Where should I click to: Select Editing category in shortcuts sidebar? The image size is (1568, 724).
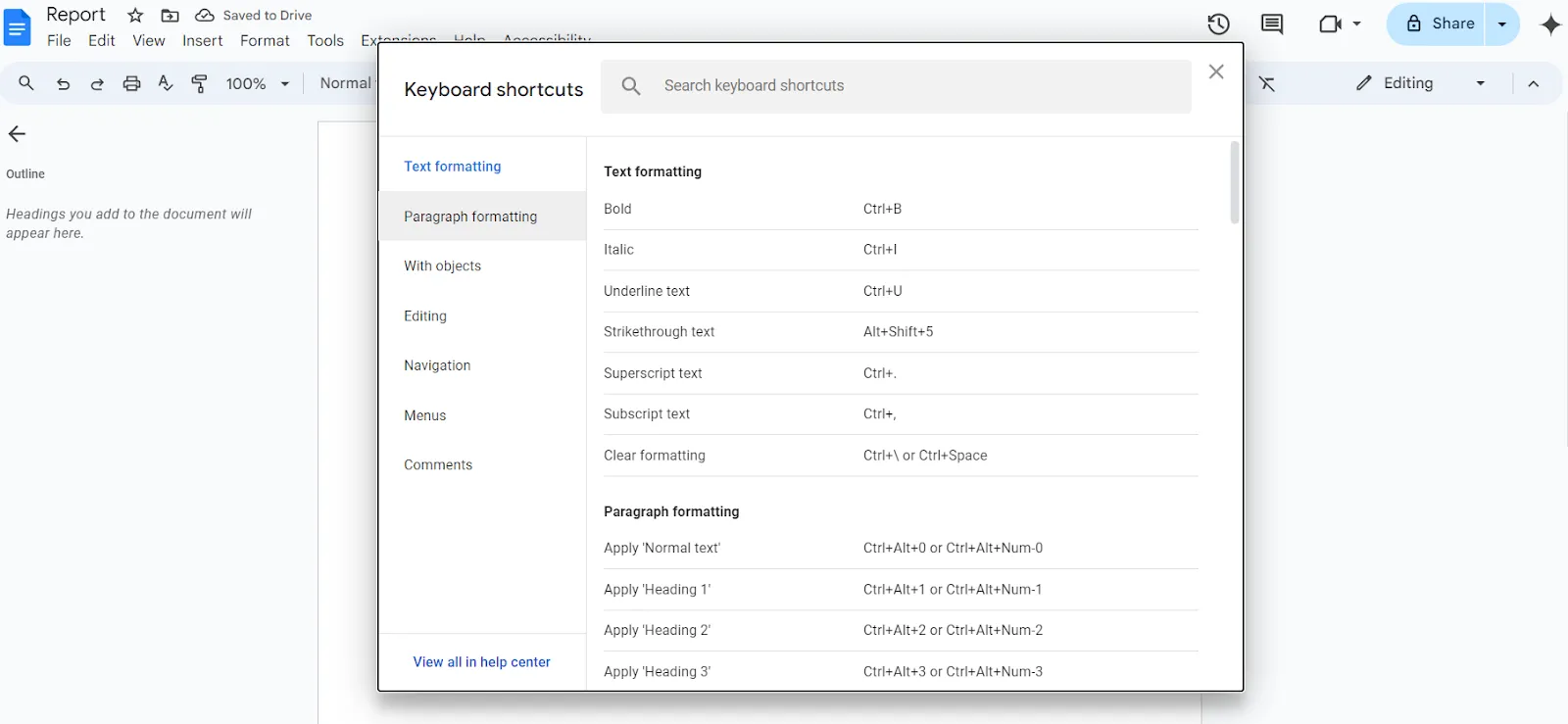click(482, 315)
